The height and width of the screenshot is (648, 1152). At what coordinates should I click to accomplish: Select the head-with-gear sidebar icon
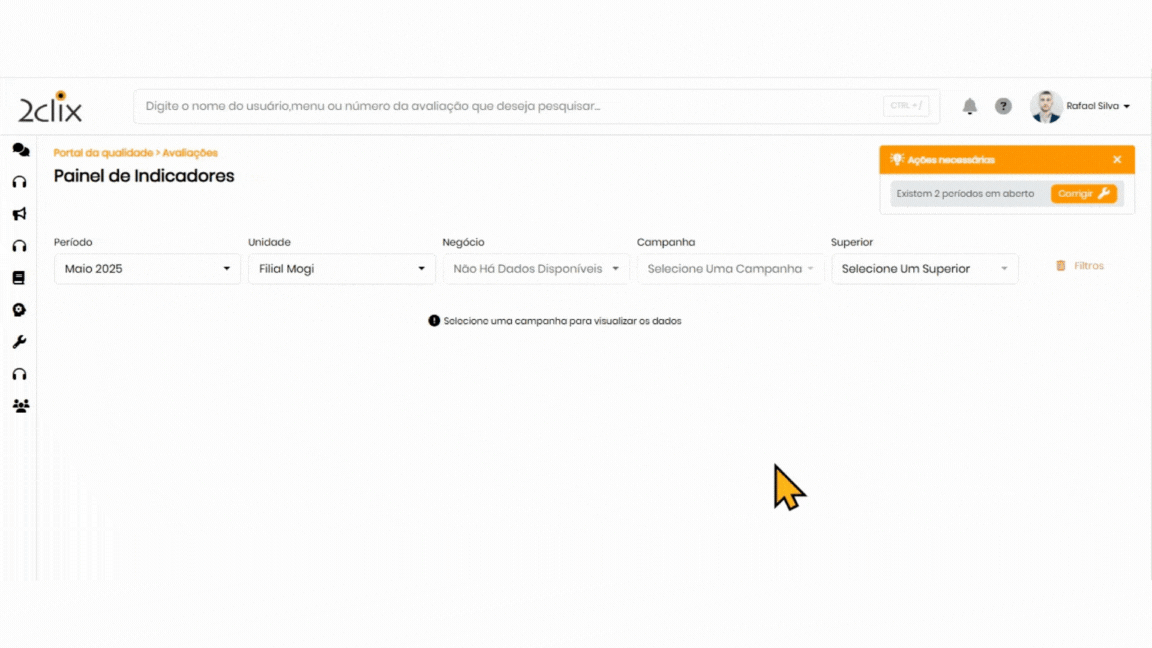pos(19,310)
